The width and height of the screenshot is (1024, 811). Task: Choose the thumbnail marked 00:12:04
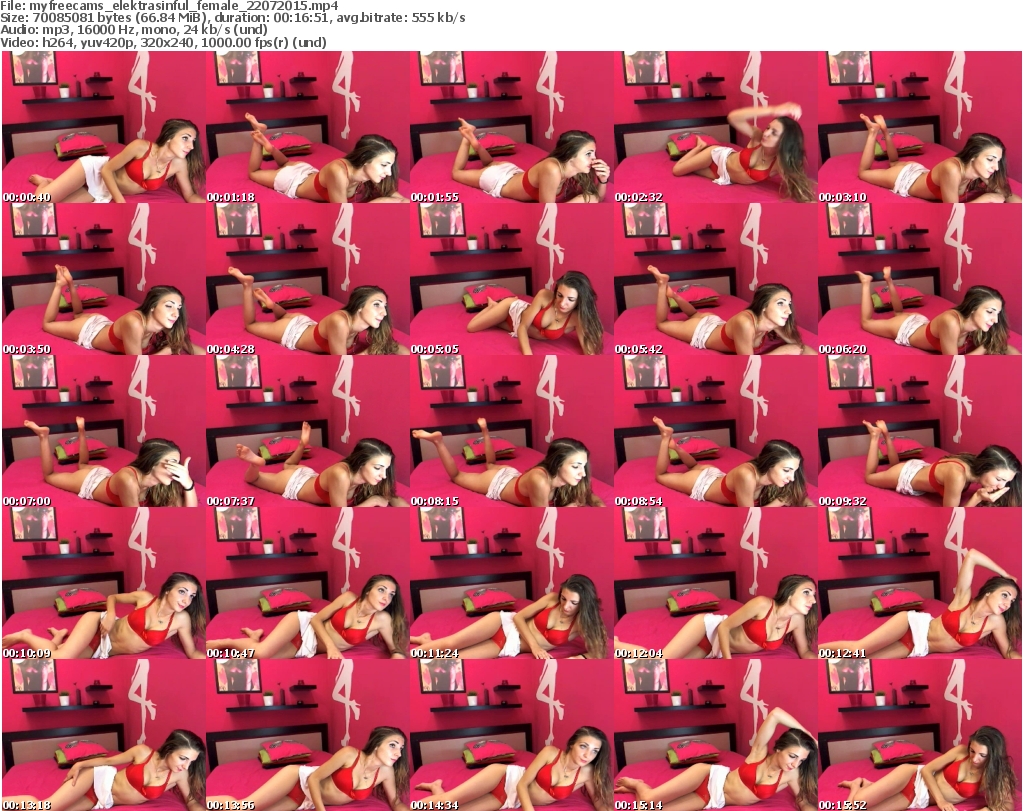click(x=715, y=583)
